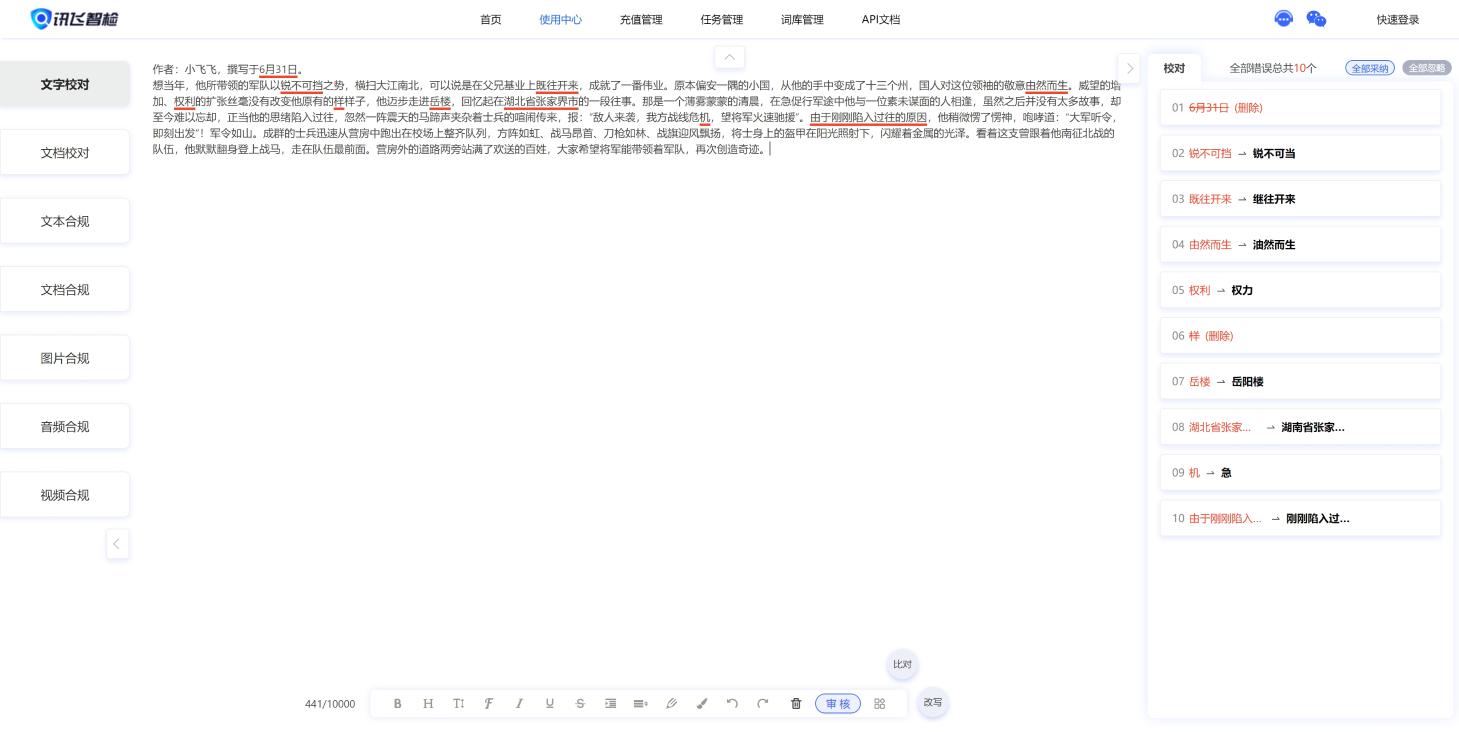This screenshot has width=1459, height=732.
Task: Collapse the left sidebar chevron
Action: coord(117,544)
